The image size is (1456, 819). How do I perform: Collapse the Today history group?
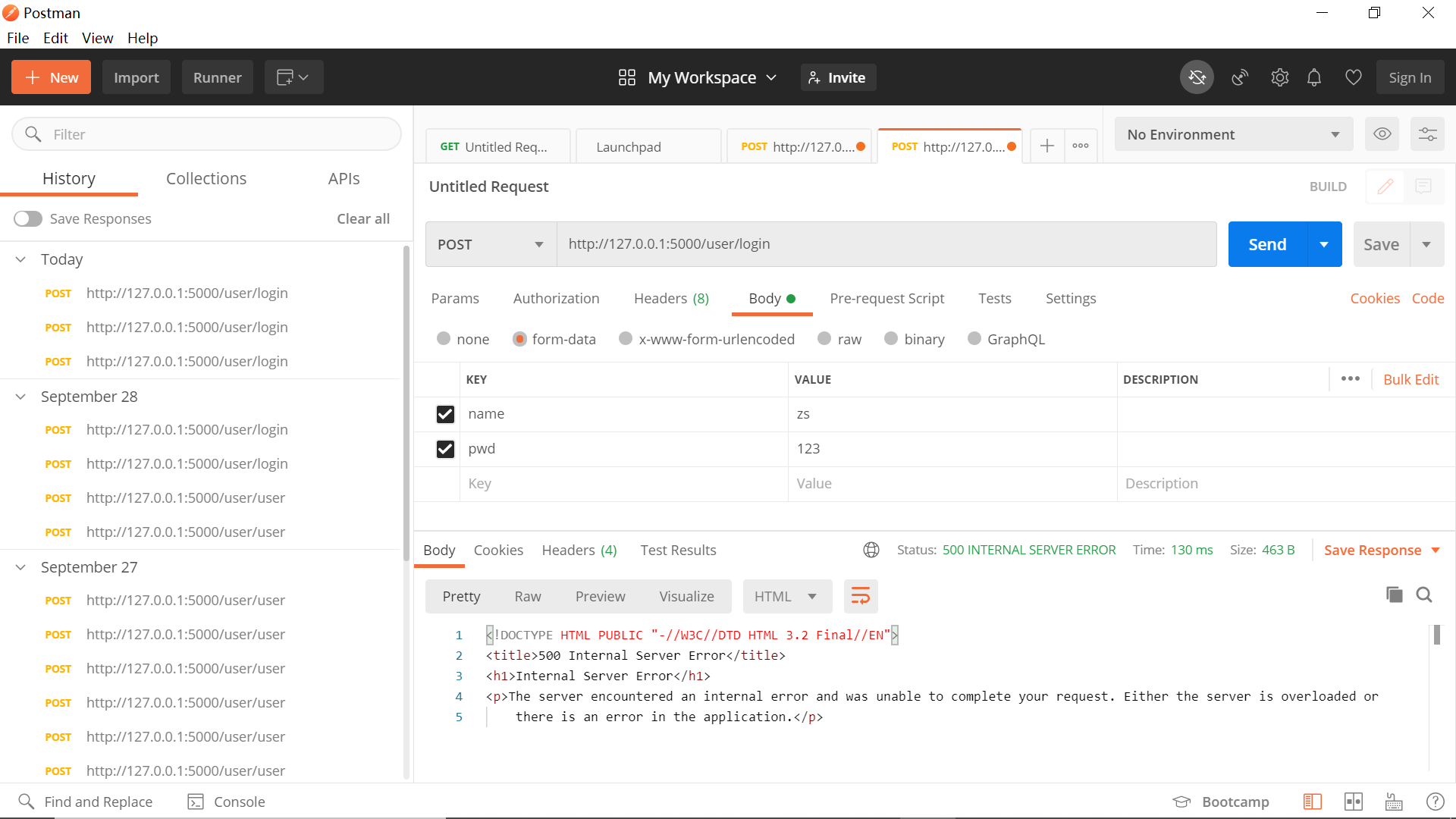pyautogui.click(x=21, y=259)
